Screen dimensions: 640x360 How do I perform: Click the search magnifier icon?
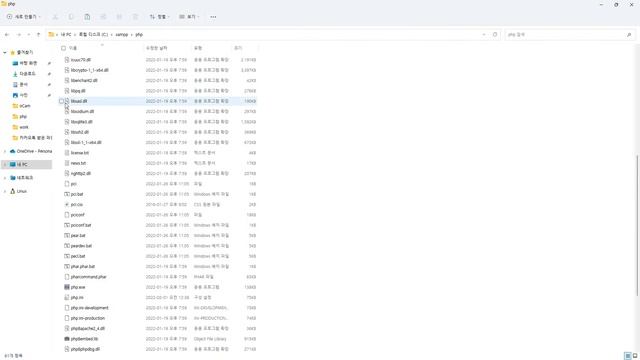click(x=629, y=35)
